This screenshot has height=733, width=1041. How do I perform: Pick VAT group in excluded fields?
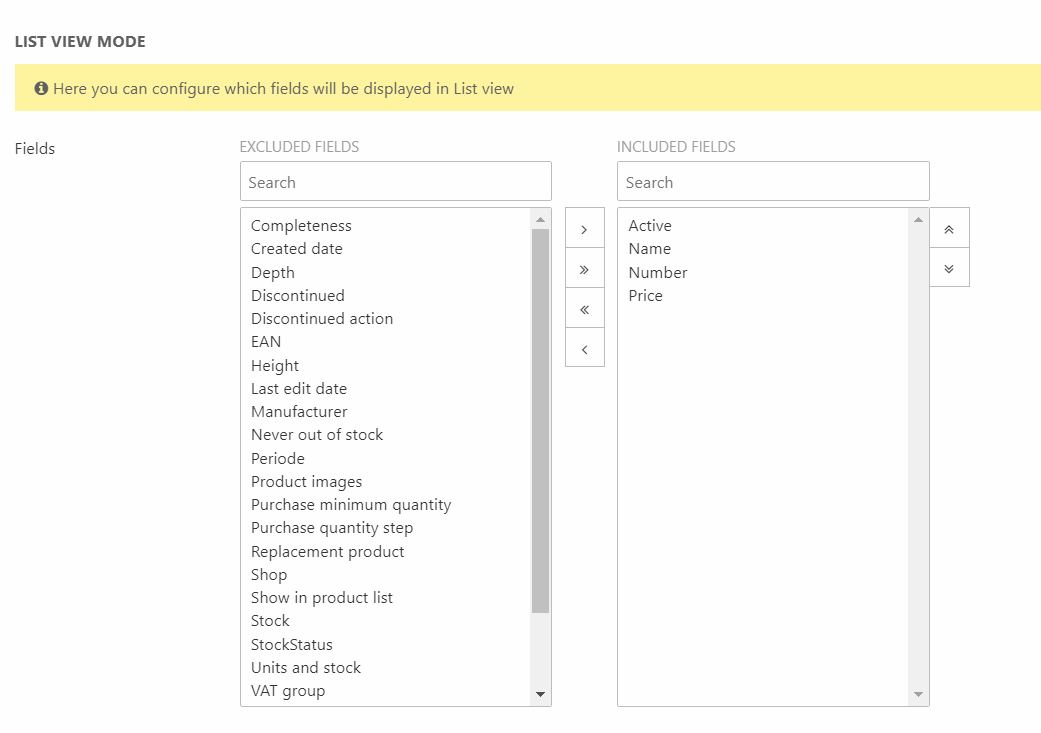[288, 691]
